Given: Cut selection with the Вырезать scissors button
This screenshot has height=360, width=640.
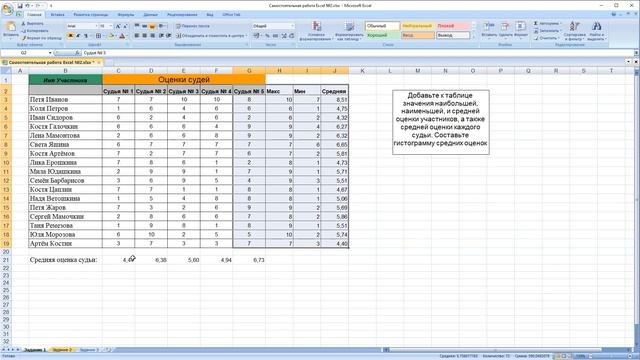Looking at the screenshot, I should coord(33,24).
